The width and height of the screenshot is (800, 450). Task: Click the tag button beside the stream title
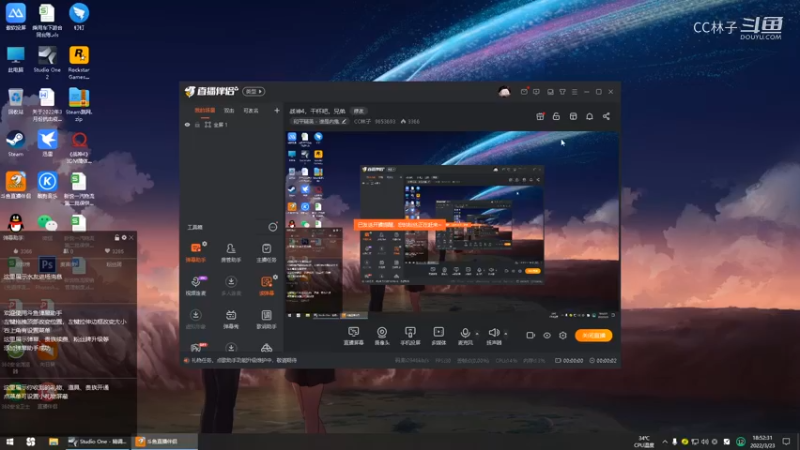click(359, 111)
